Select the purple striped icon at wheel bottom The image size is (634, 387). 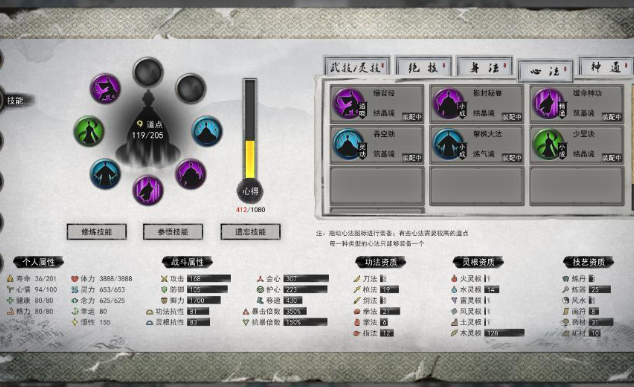click(148, 190)
